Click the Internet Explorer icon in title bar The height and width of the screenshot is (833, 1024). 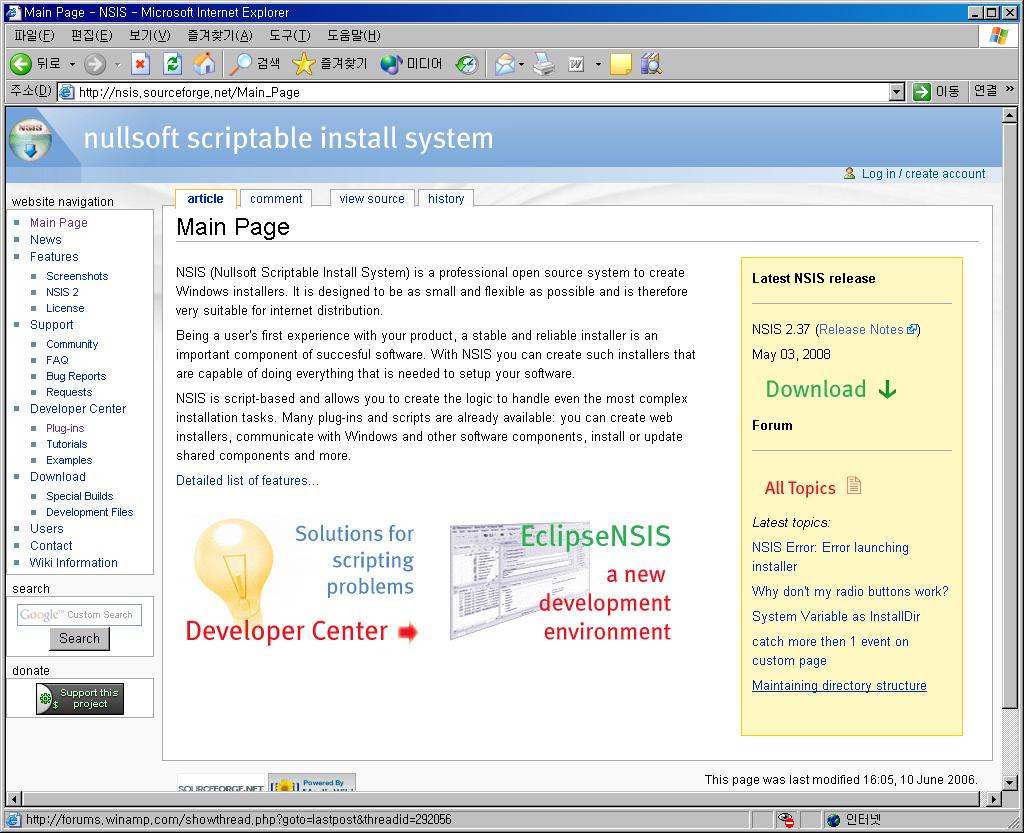tap(13, 12)
